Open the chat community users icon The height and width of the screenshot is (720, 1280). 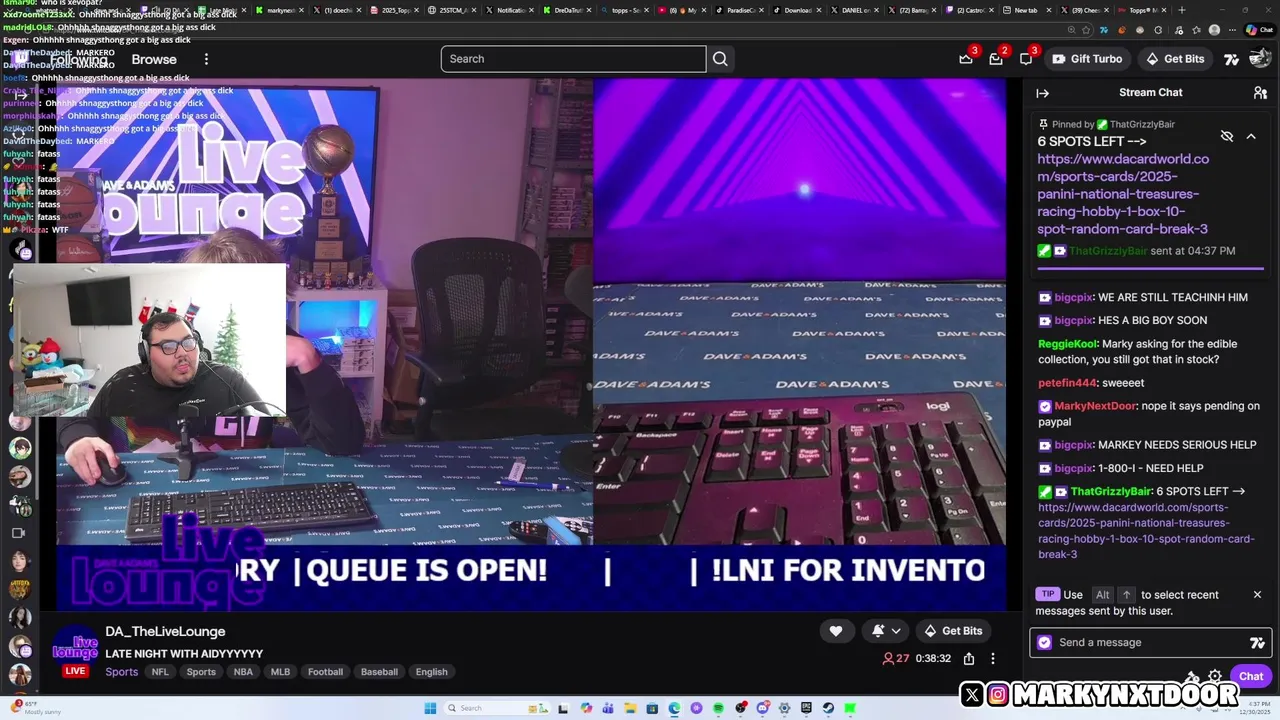pyautogui.click(x=1260, y=93)
